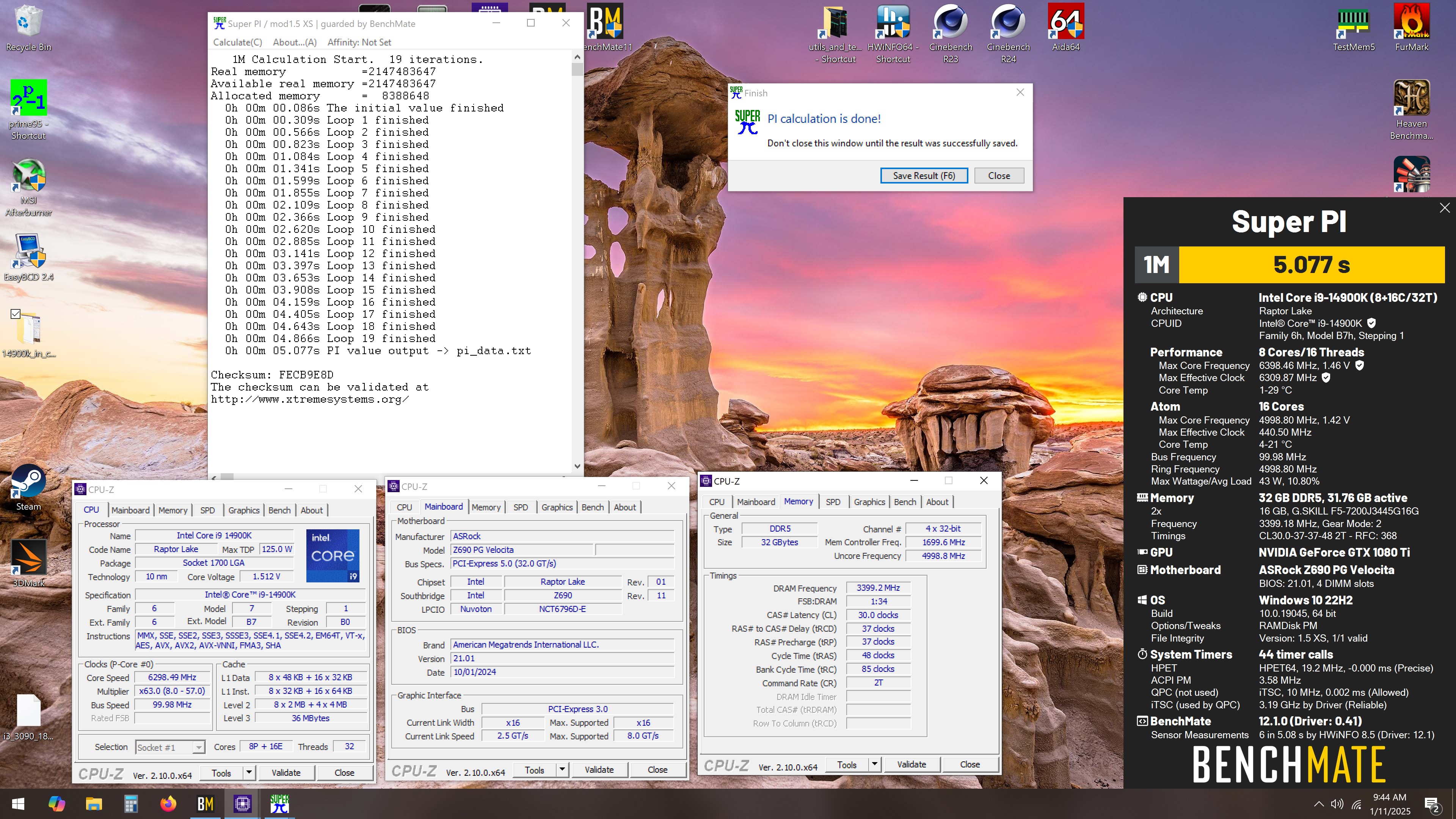Open About...(A) menu in Super PI
The height and width of the screenshot is (819, 1456).
pos(295,42)
